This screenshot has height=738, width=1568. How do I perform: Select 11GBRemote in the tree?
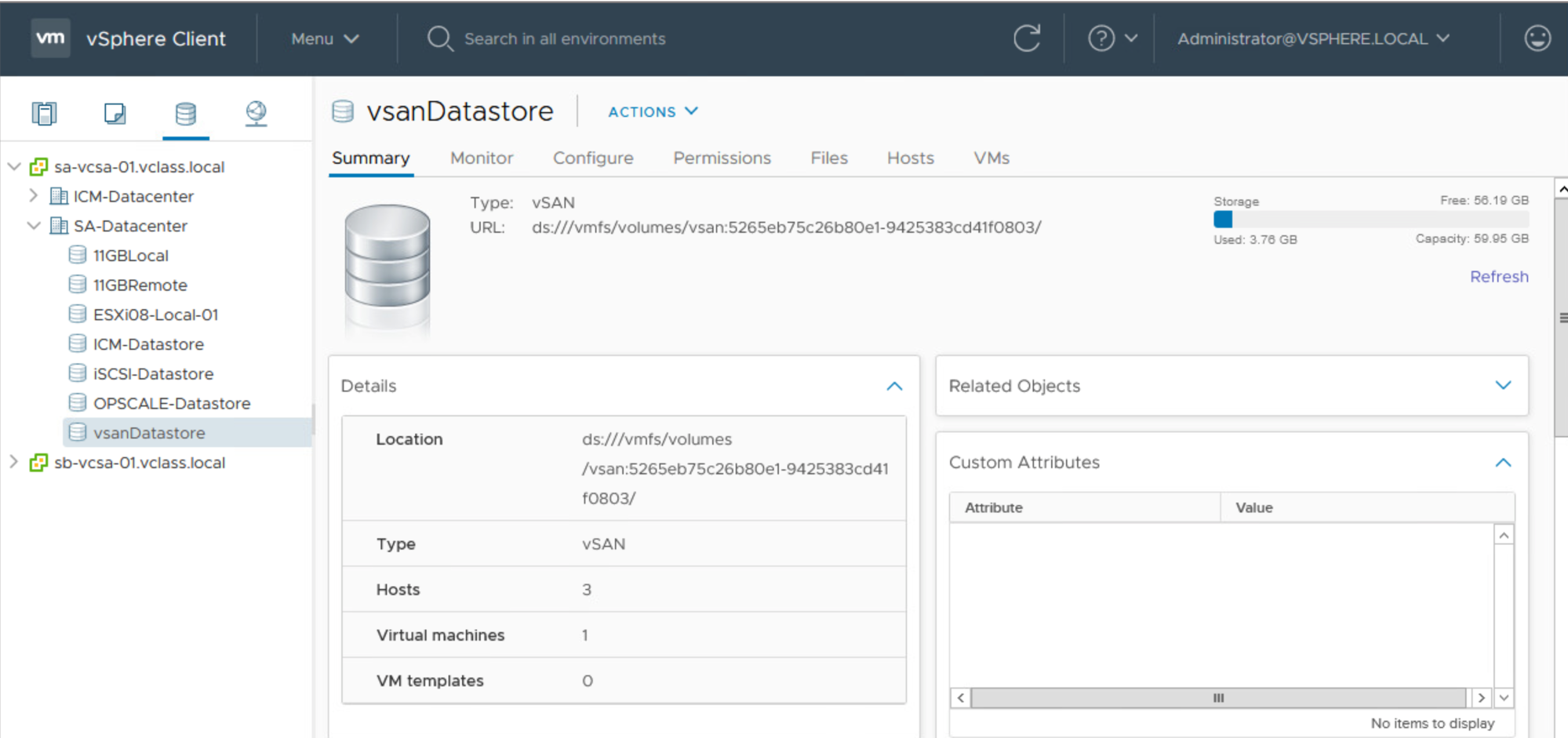[140, 285]
